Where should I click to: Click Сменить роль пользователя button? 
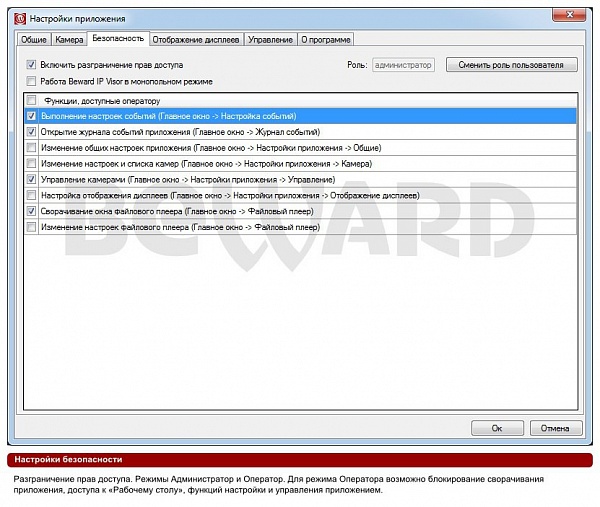[512, 65]
